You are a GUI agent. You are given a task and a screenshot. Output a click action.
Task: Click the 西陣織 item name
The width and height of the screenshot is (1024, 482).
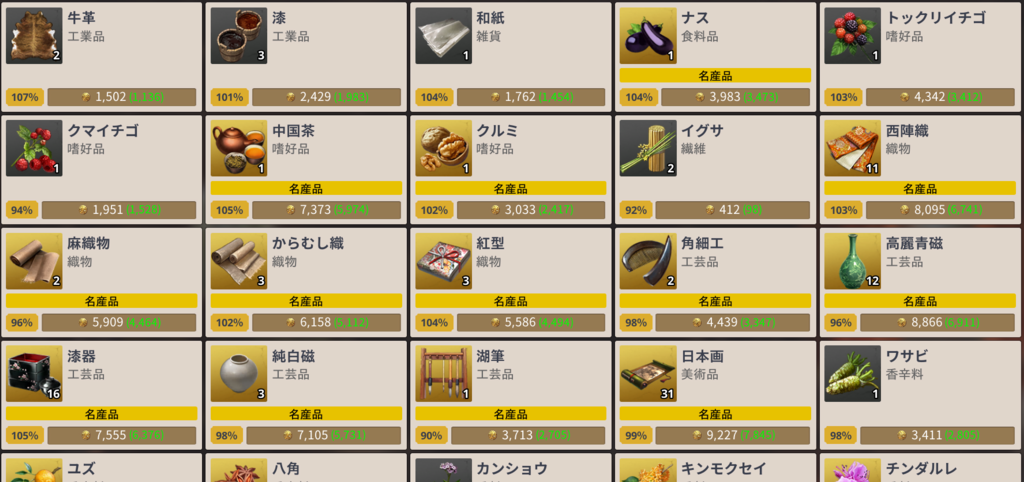[x=907, y=131]
